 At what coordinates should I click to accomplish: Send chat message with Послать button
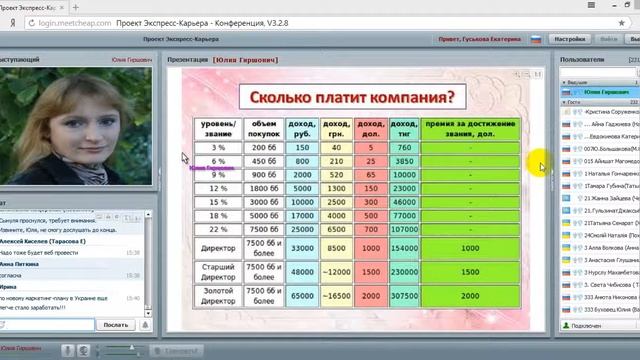116,325
